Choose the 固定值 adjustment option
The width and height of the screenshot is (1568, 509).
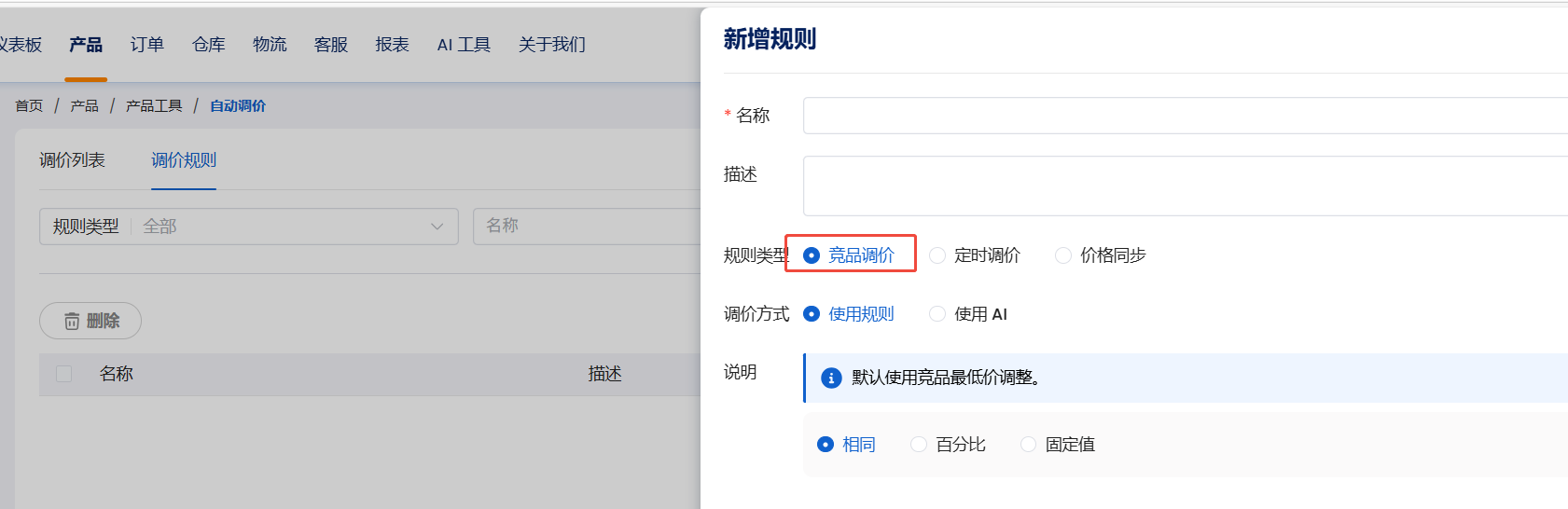pos(1028,445)
